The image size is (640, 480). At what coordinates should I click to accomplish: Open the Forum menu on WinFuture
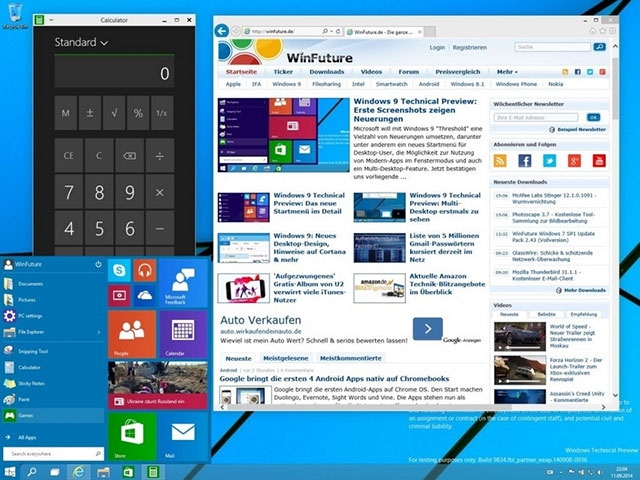point(409,72)
